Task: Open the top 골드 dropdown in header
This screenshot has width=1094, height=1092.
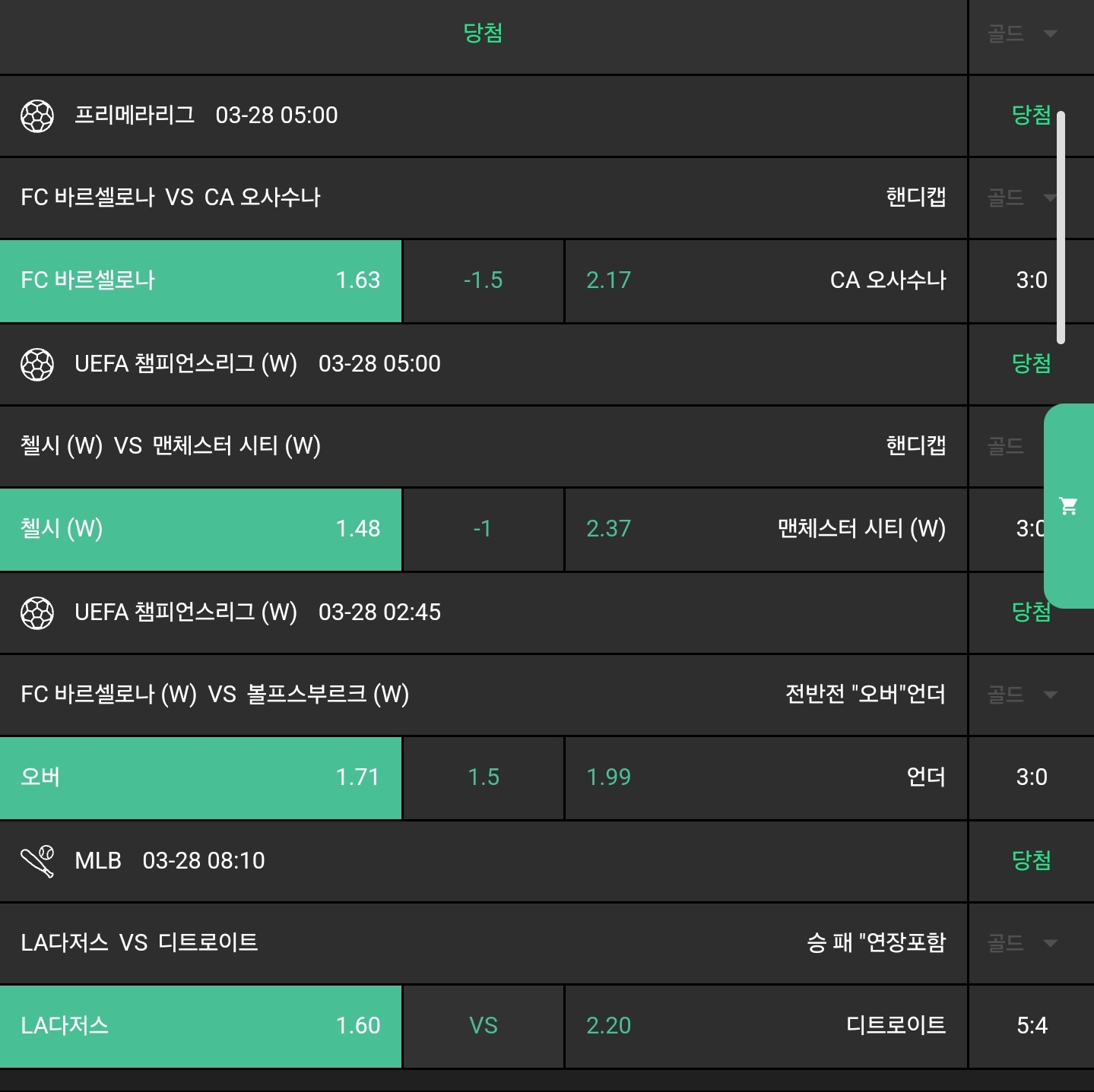Action: coord(1022,33)
